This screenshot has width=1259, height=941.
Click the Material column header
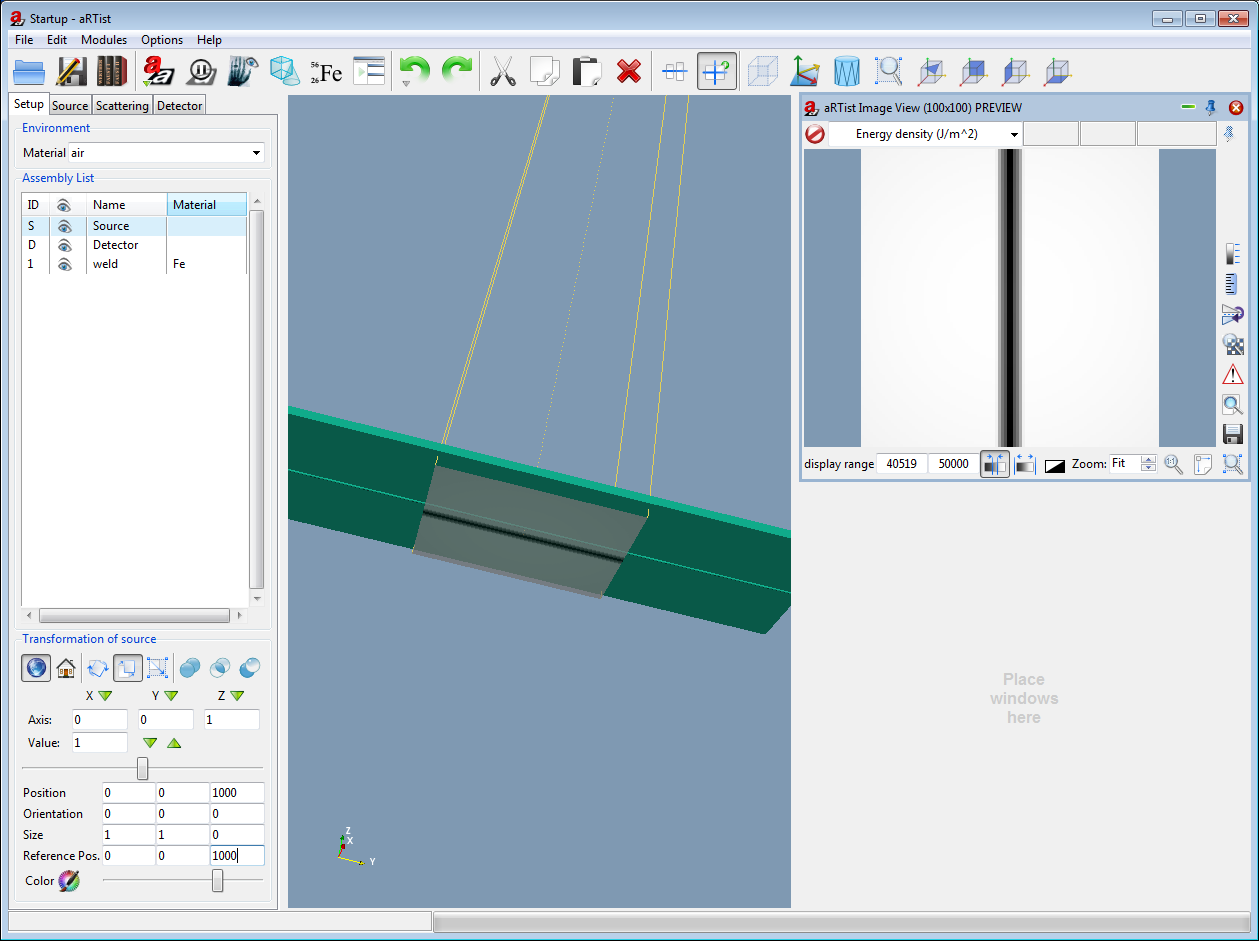[x=207, y=205]
